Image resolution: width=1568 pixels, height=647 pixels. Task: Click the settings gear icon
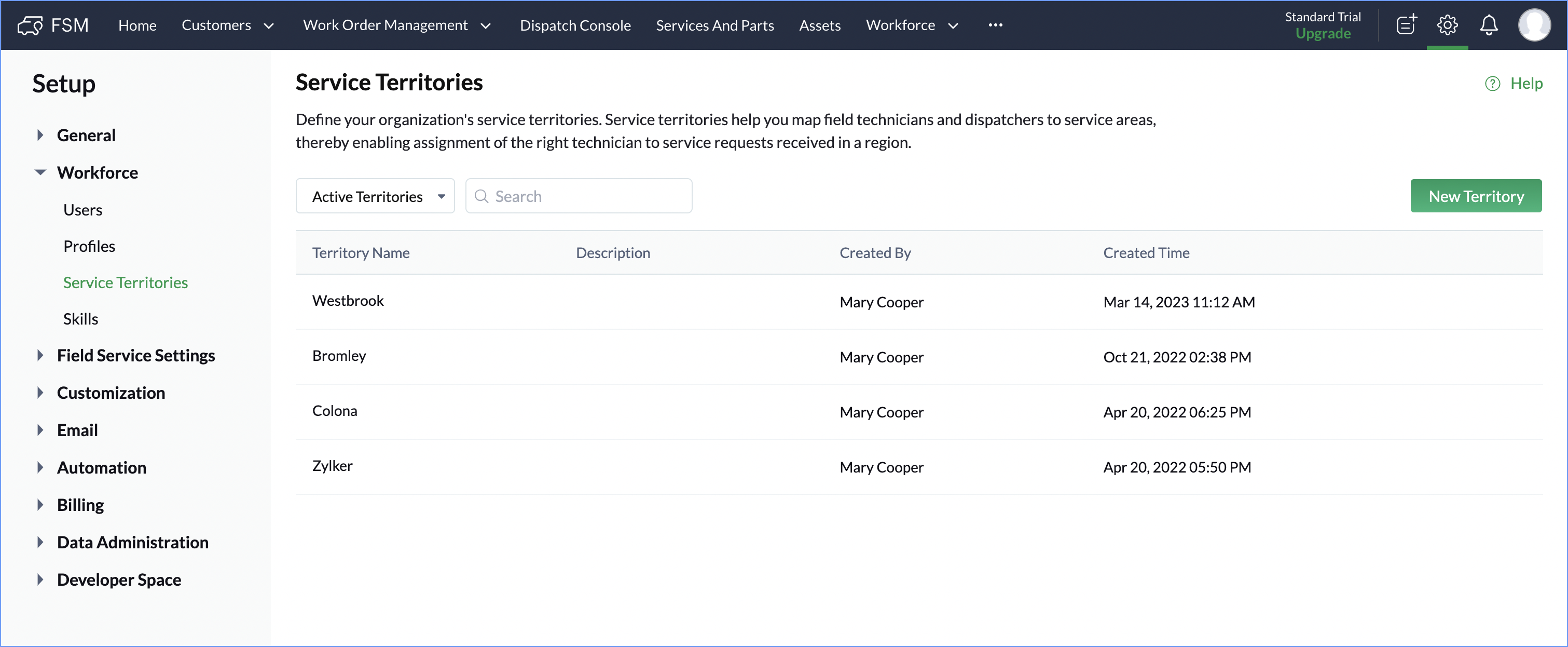tap(1448, 25)
